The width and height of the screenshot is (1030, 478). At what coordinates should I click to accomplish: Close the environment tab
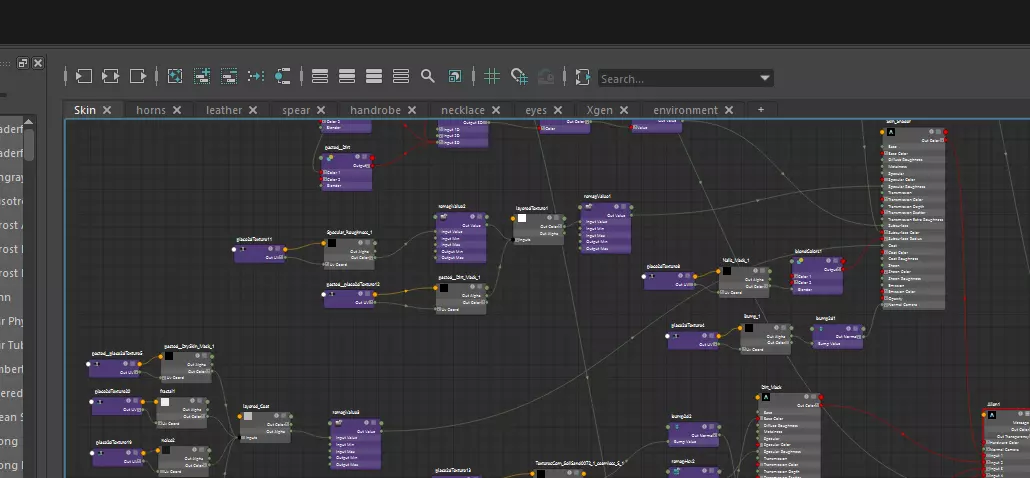coord(728,110)
